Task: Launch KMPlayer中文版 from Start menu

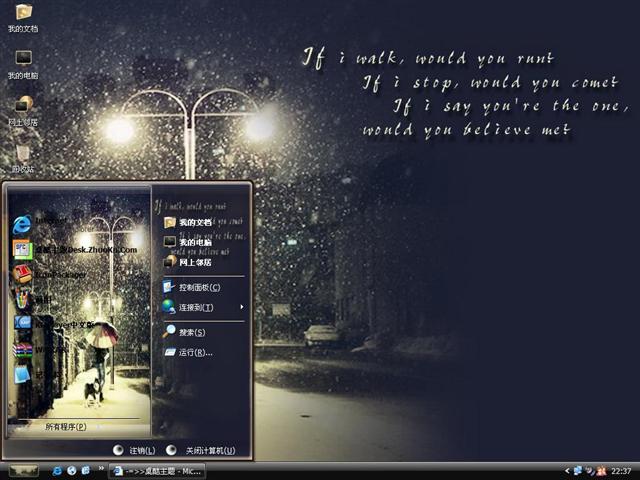Action: (x=53, y=325)
